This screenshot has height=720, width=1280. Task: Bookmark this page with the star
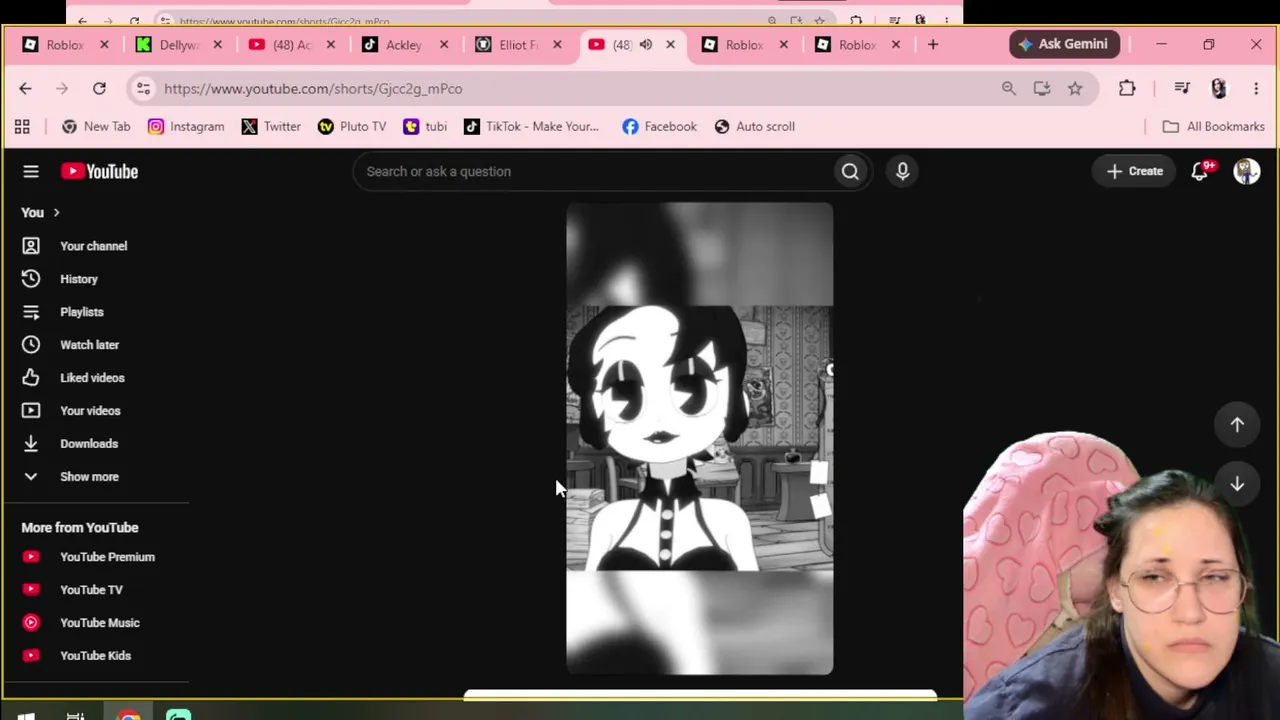tap(1075, 89)
